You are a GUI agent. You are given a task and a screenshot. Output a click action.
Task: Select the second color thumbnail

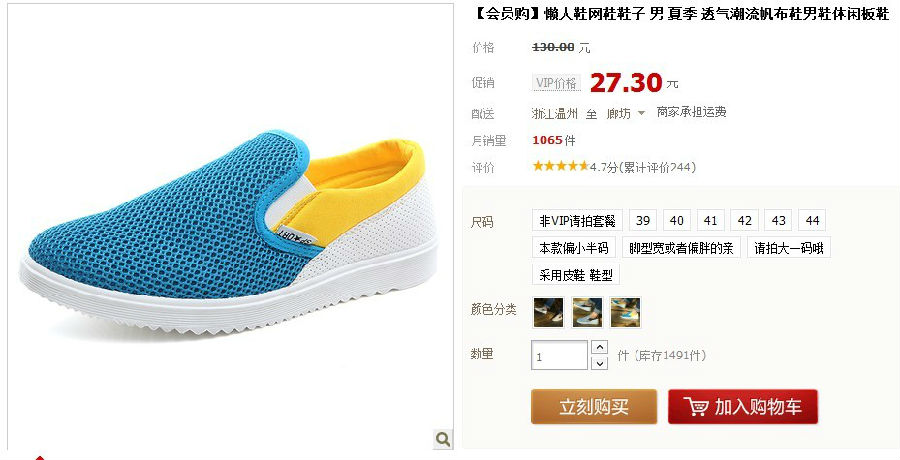click(x=587, y=312)
